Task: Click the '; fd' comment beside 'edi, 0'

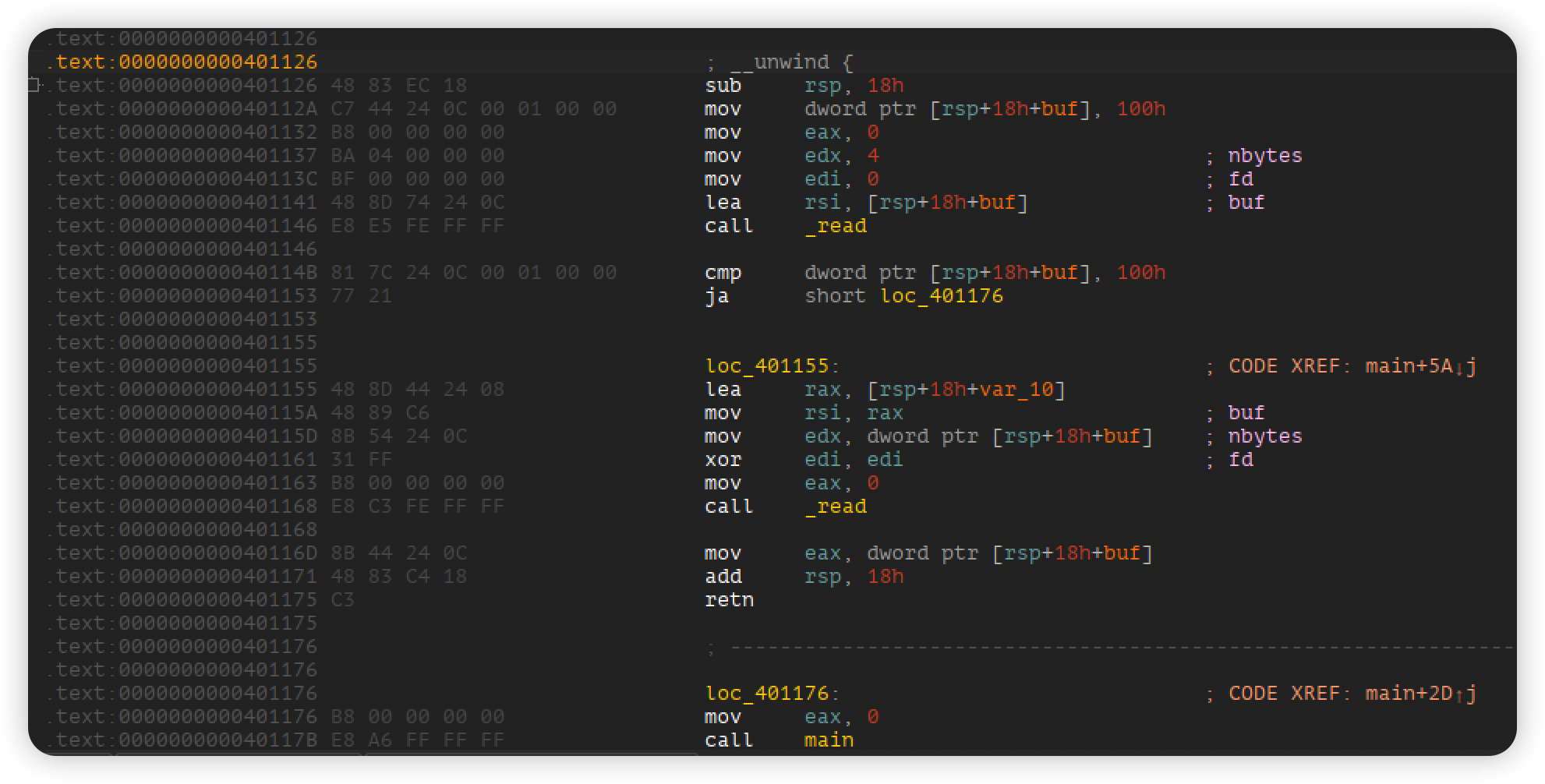Action: (x=1229, y=178)
